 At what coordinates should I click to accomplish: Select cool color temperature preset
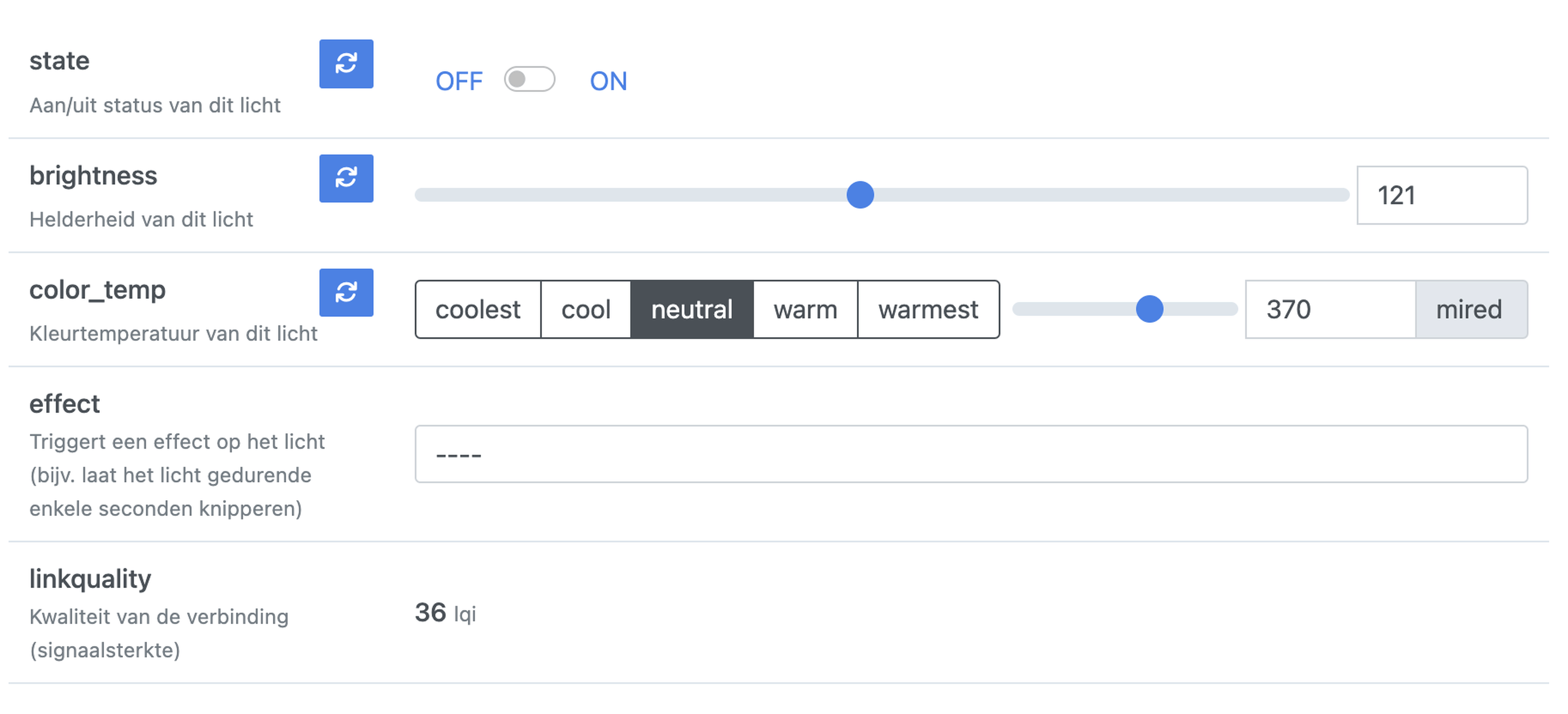[586, 310]
